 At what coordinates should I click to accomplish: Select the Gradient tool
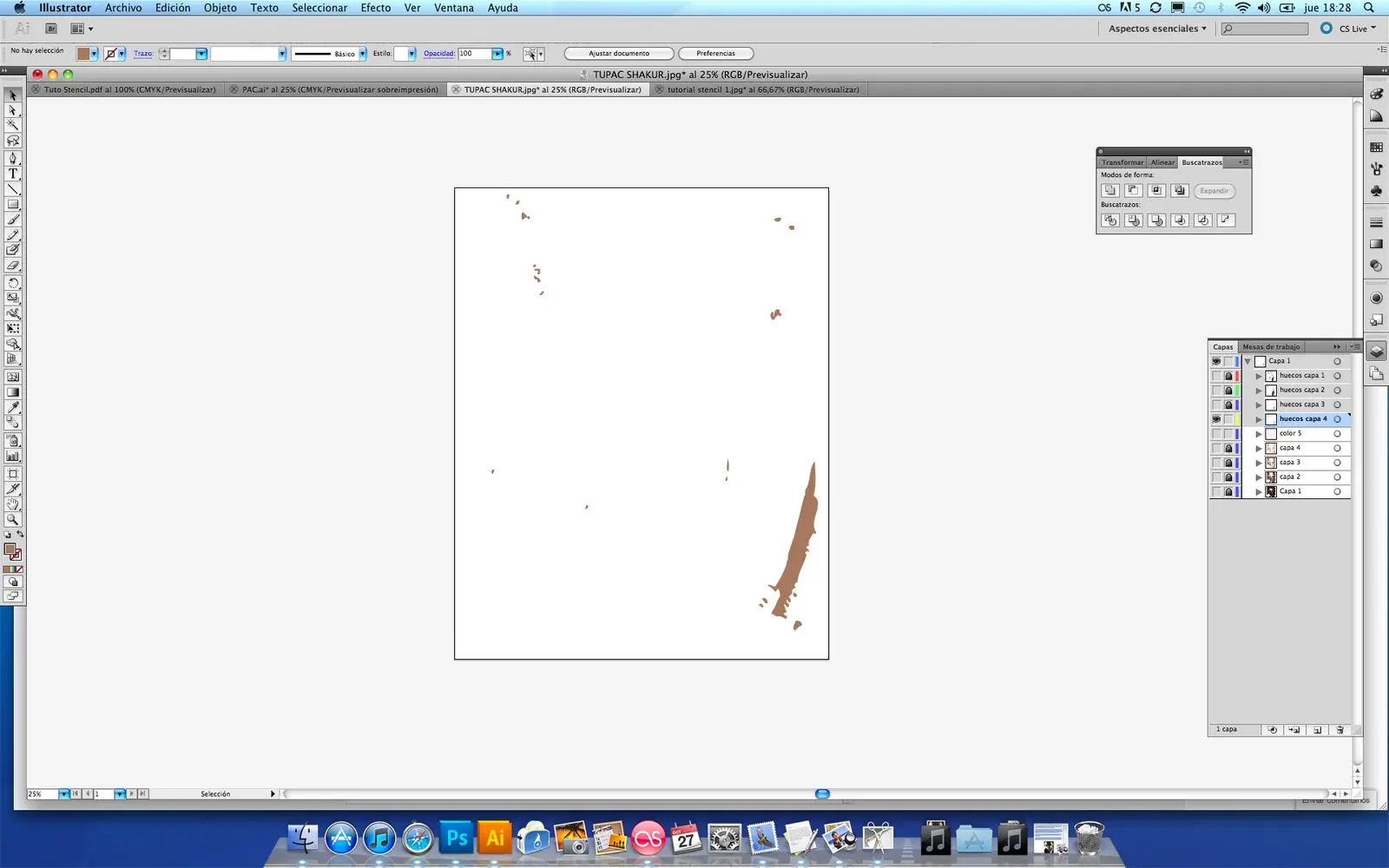coord(13,391)
